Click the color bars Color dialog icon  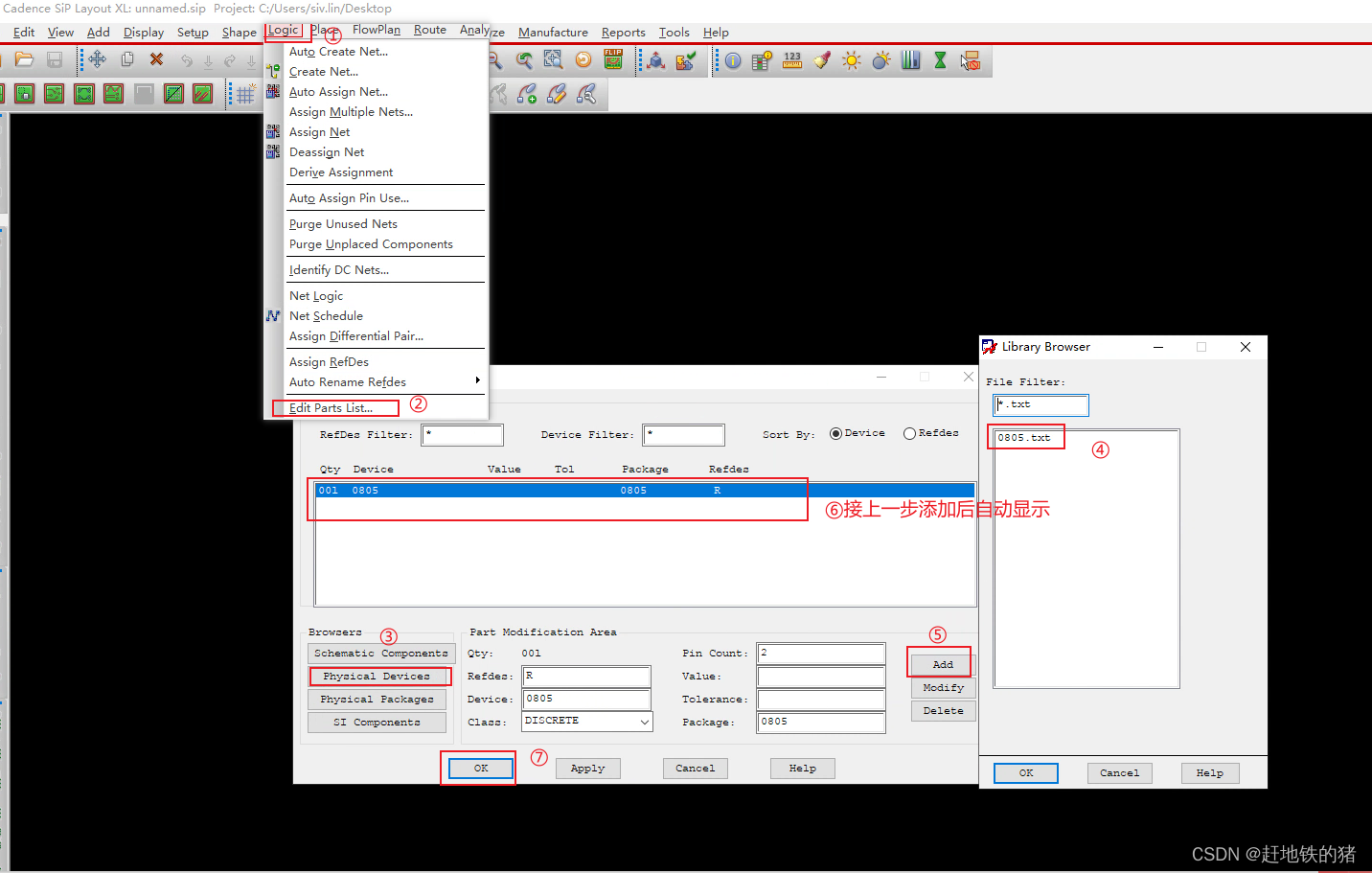(x=911, y=60)
